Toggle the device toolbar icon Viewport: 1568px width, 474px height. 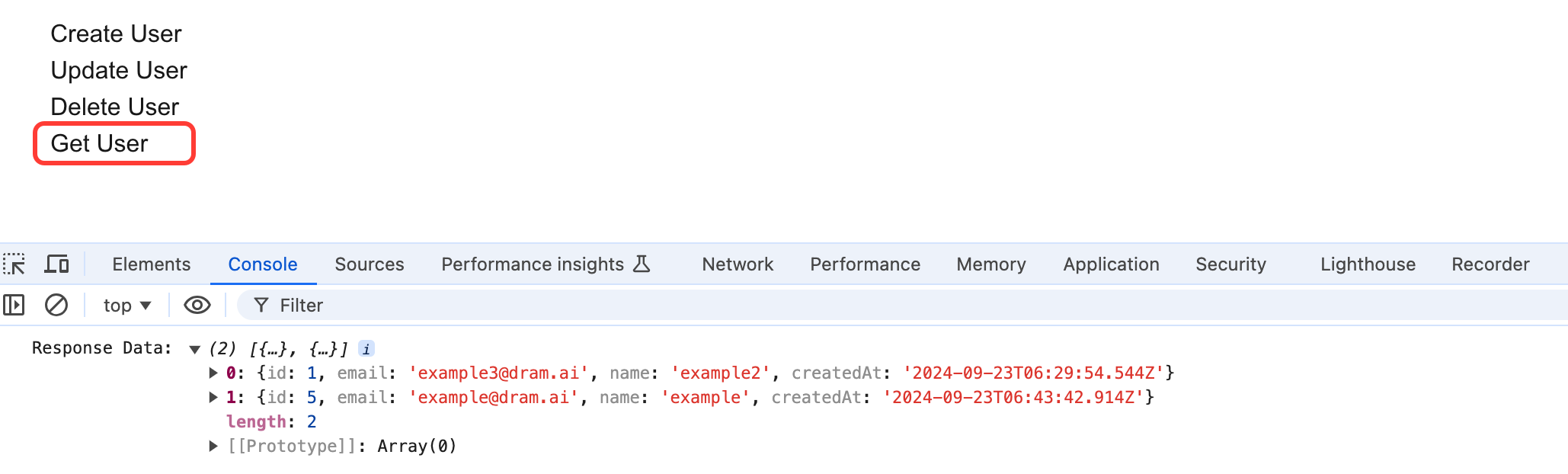pyautogui.click(x=56, y=264)
